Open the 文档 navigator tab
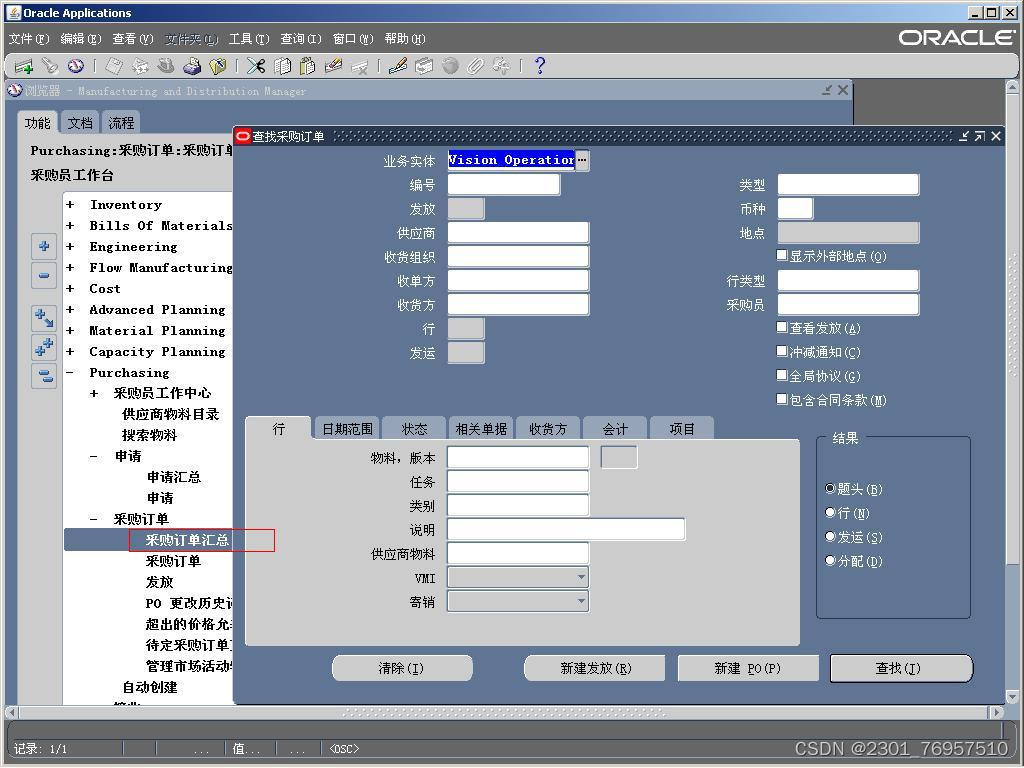This screenshot has height=768, width=1024. (80, 123)
